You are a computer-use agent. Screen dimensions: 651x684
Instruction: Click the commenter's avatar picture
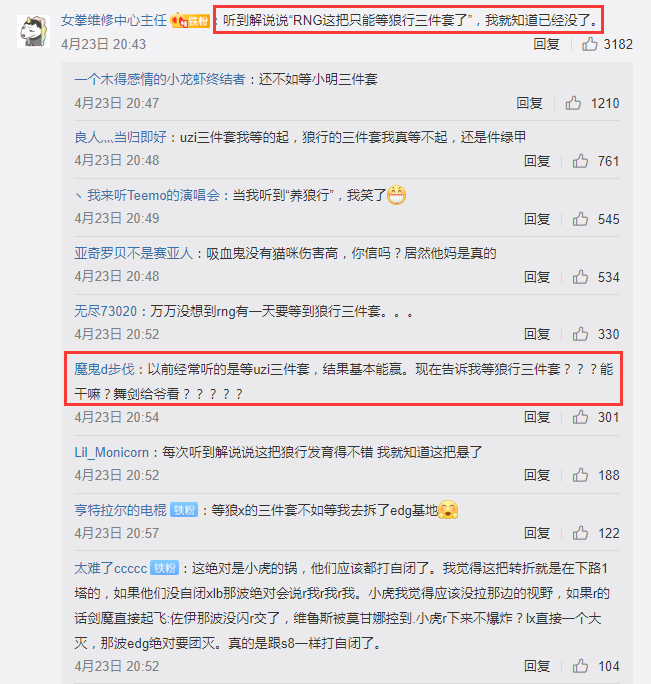point(34,31)
